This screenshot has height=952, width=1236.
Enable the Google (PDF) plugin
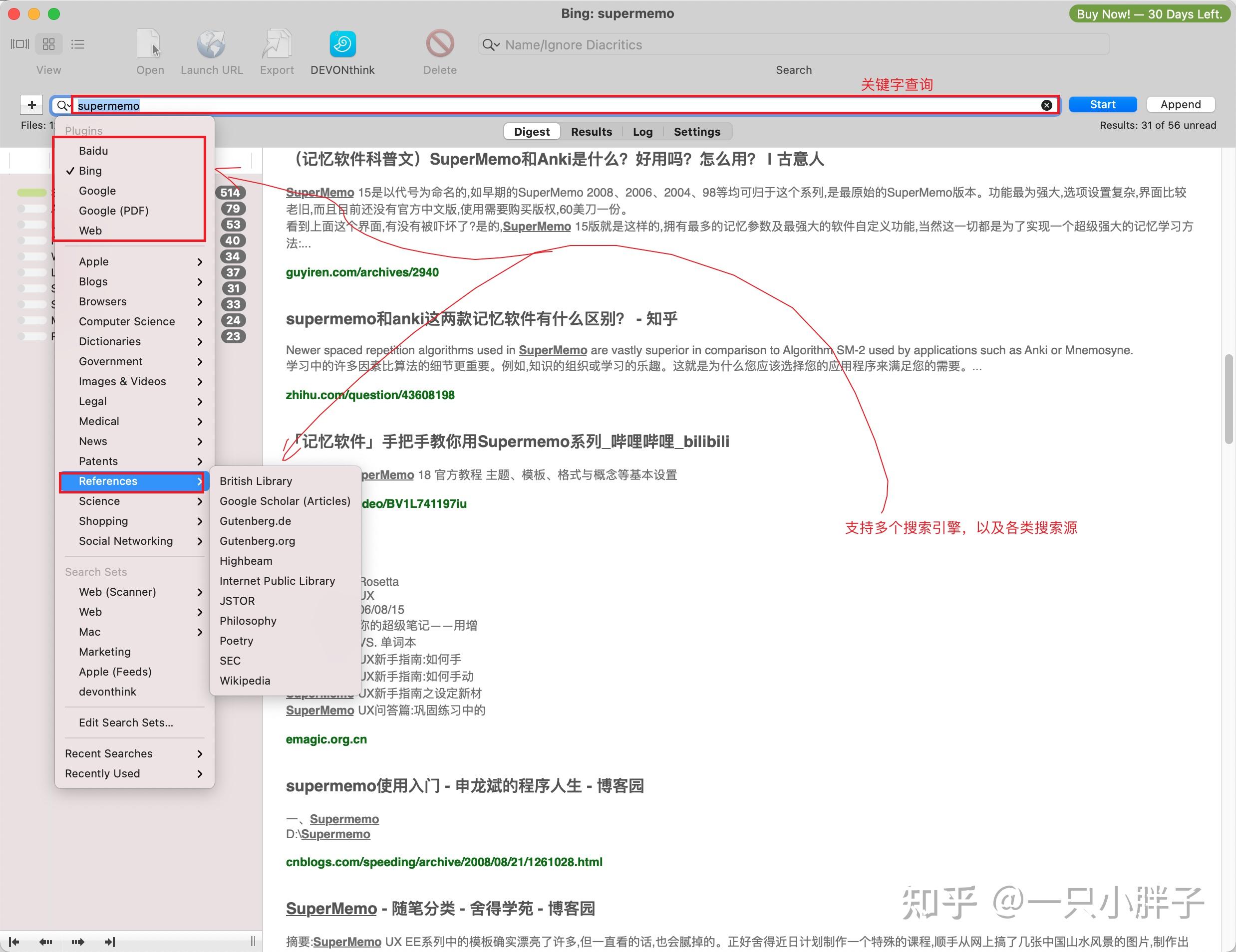pos(114,211)
